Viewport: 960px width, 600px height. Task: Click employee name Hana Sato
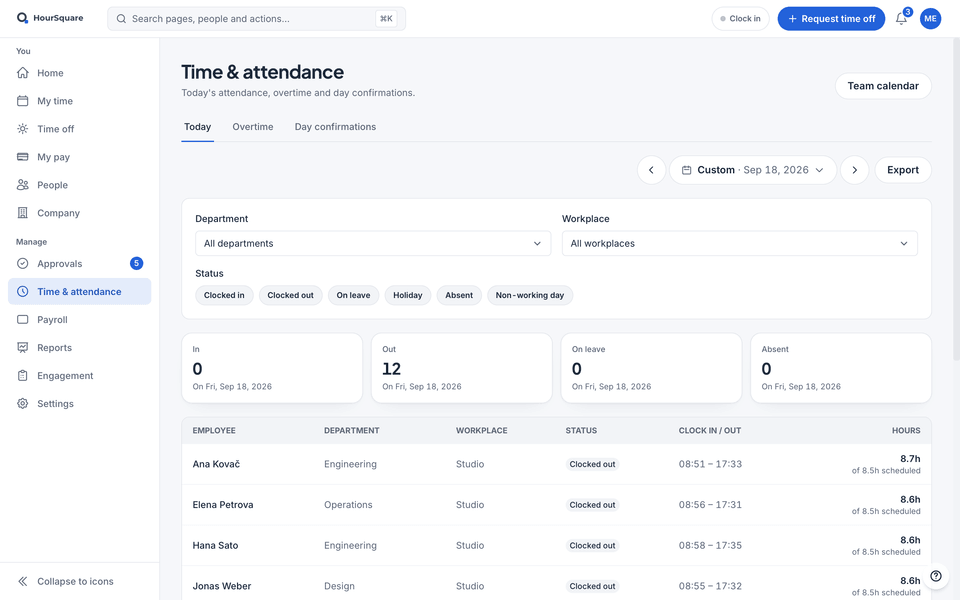pos(216,546)
